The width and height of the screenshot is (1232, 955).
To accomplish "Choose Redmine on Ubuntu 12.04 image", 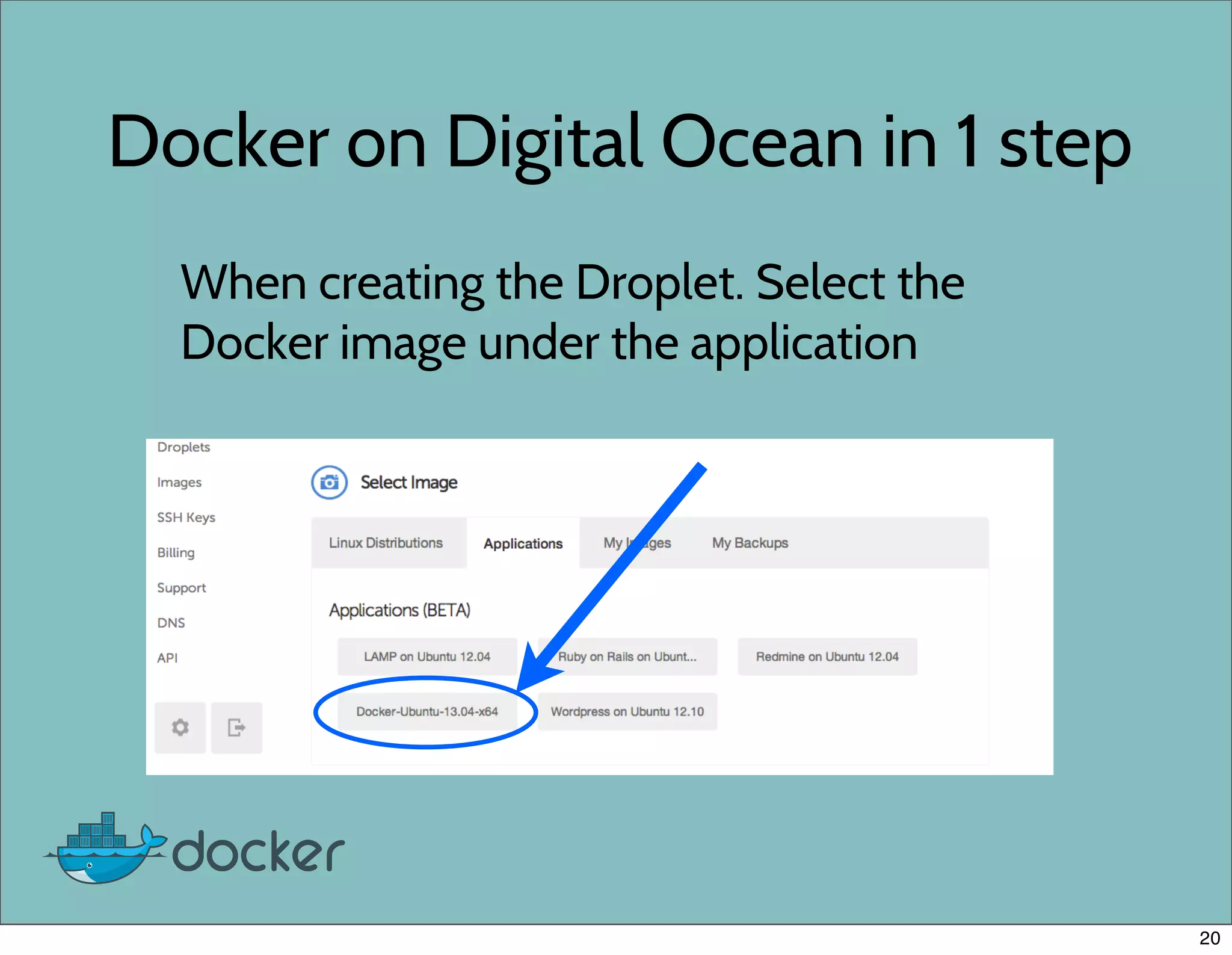I will (827, 657).
